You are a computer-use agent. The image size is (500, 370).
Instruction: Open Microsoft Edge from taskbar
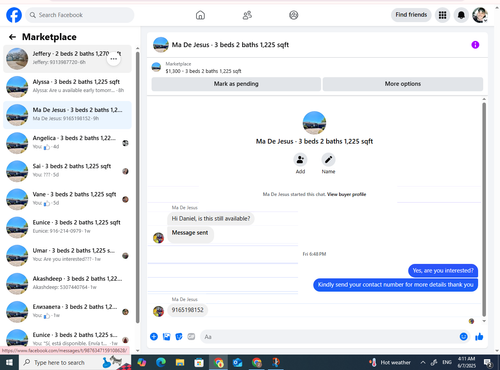click(161, 362)
